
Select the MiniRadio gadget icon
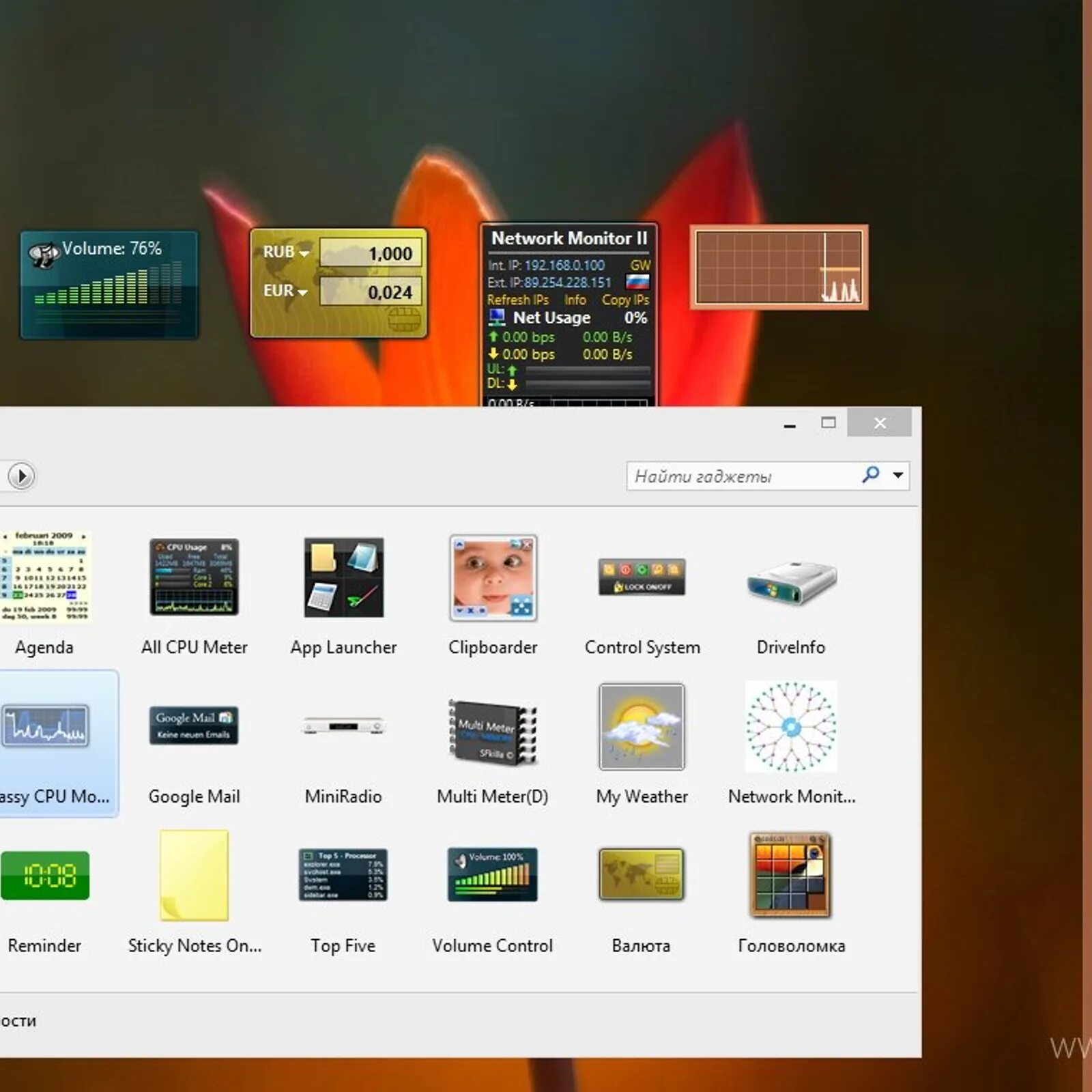(344, 726)
